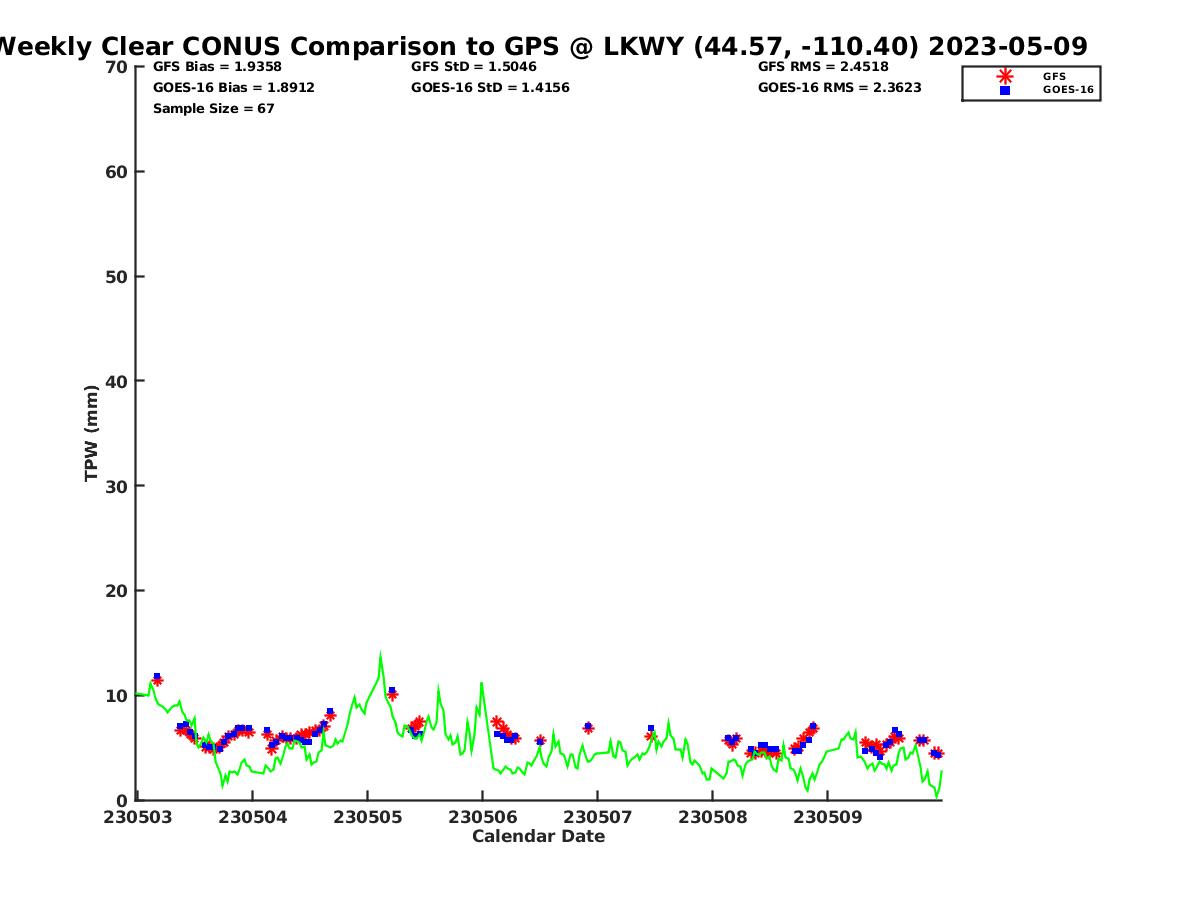Select the GOES-16 RMS = 2.3623 text
Screen dimensions: 1200x900
(839, 88)
